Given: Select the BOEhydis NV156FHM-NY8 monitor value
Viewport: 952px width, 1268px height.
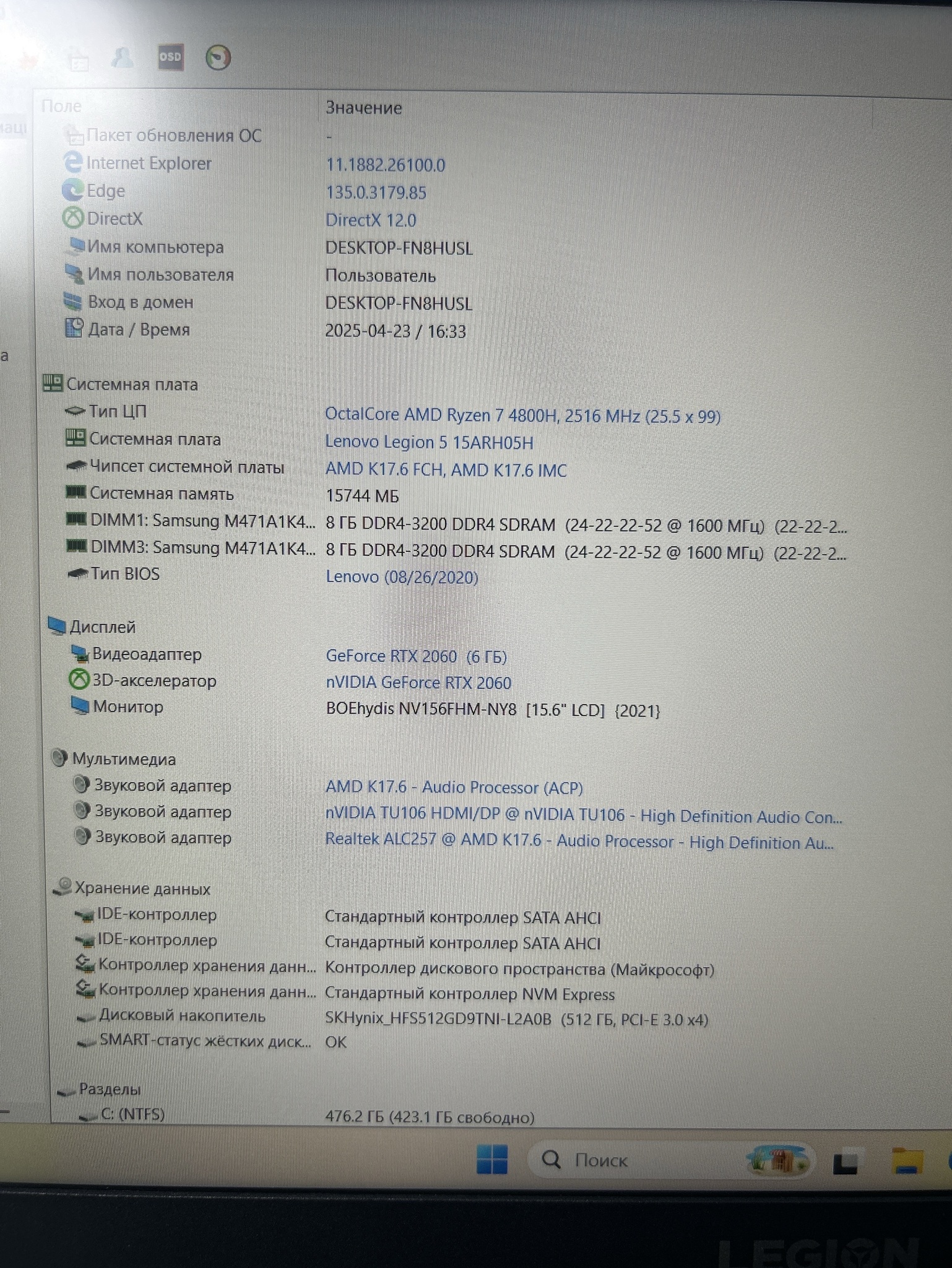Looking at the screenshot, I should coord(493,710).
